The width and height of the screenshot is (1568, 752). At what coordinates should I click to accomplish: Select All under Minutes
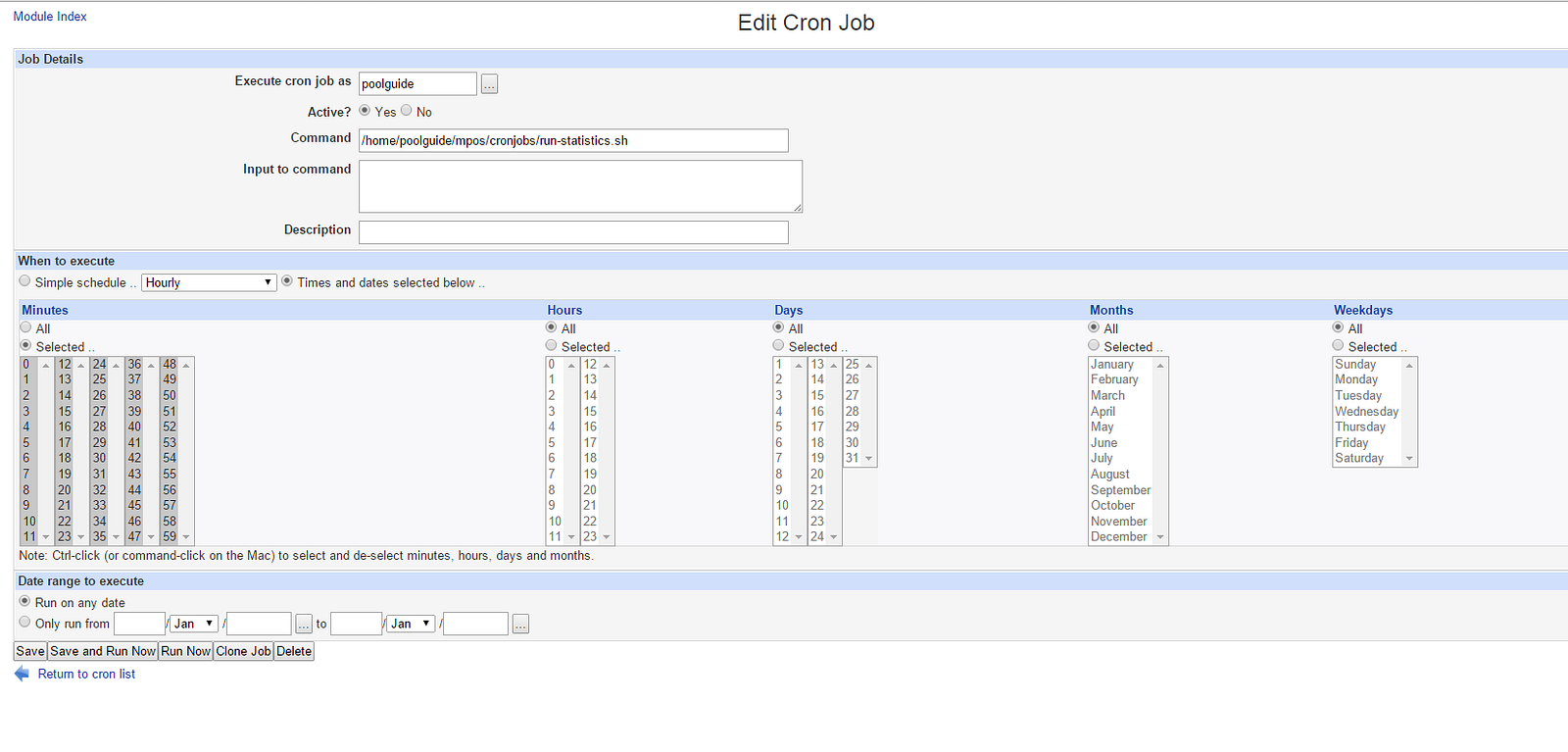click(25, 327)
